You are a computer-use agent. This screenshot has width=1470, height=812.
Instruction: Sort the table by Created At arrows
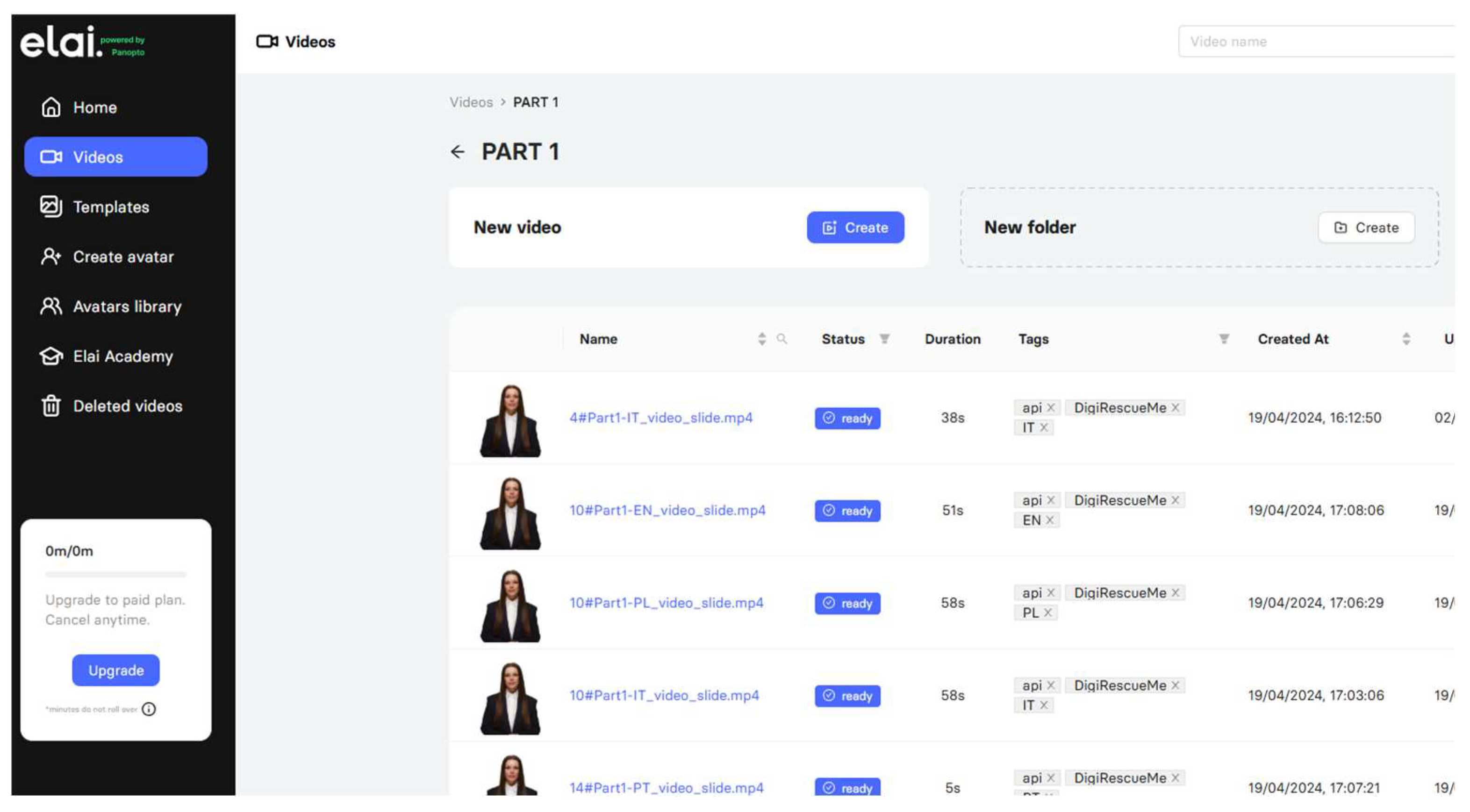coord(1406,339)
